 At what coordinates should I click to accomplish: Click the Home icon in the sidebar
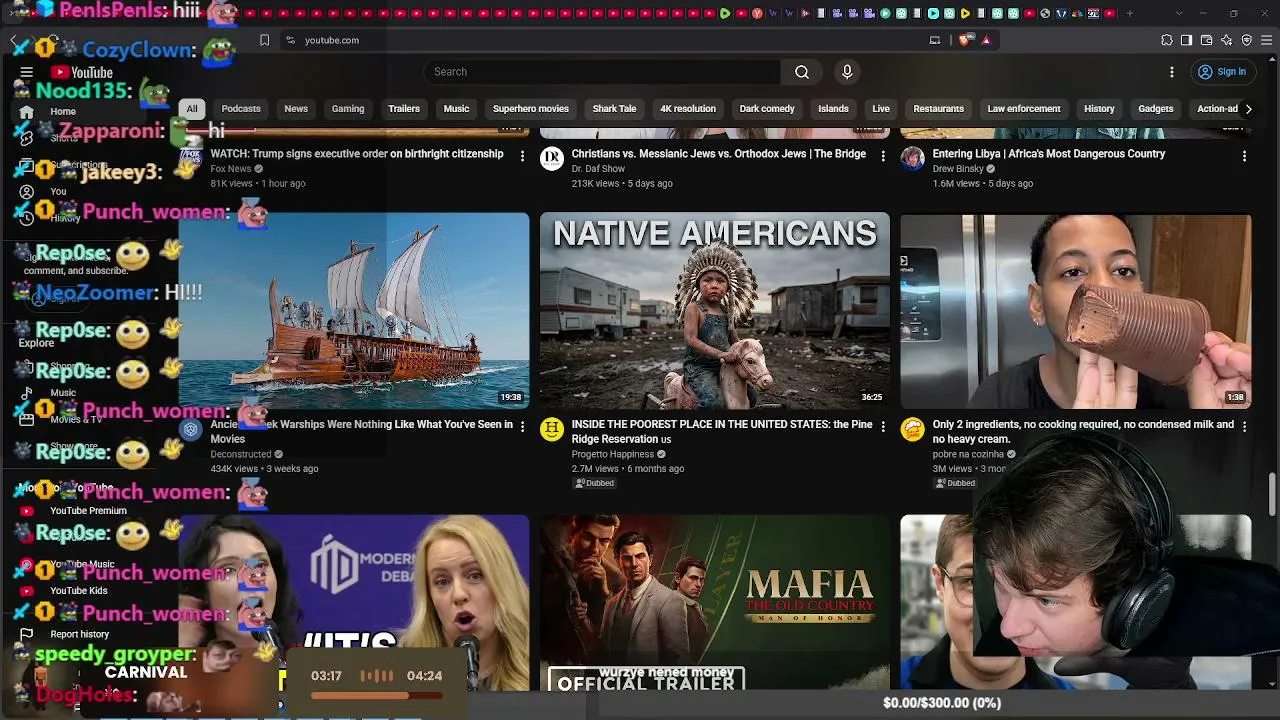click(x=27, y=112)
